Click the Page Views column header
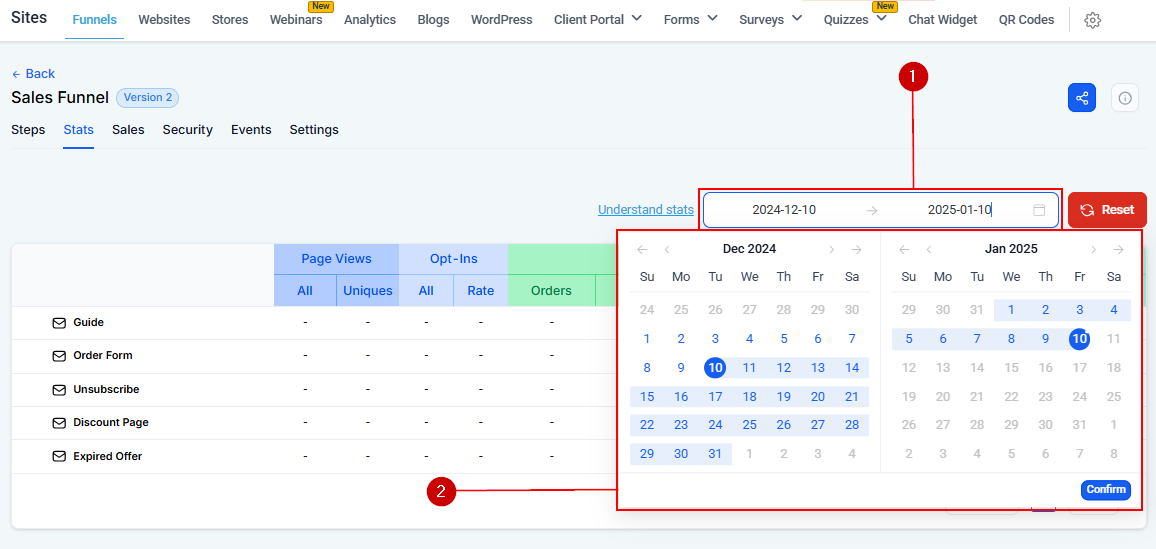Viewport: 1156px width, 549px height. point(336,259)
